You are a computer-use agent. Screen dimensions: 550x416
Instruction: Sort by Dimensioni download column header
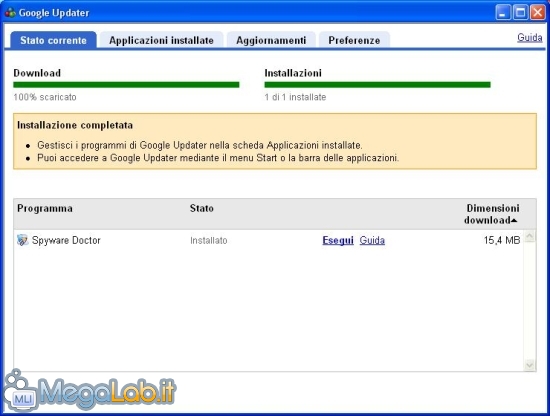pyautogui.click(x=491, y=214)
